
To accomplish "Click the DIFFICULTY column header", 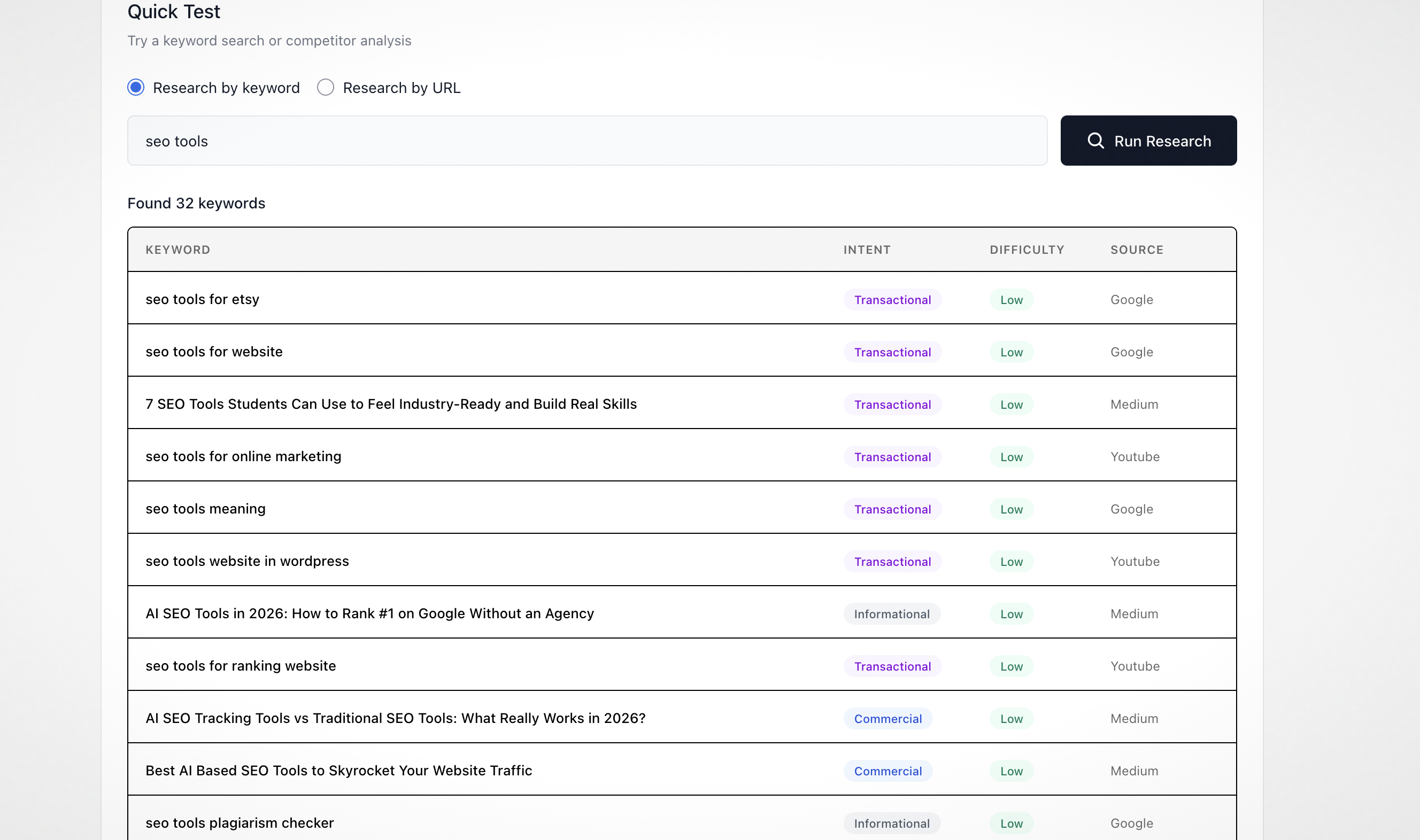I will point(1027,250).
